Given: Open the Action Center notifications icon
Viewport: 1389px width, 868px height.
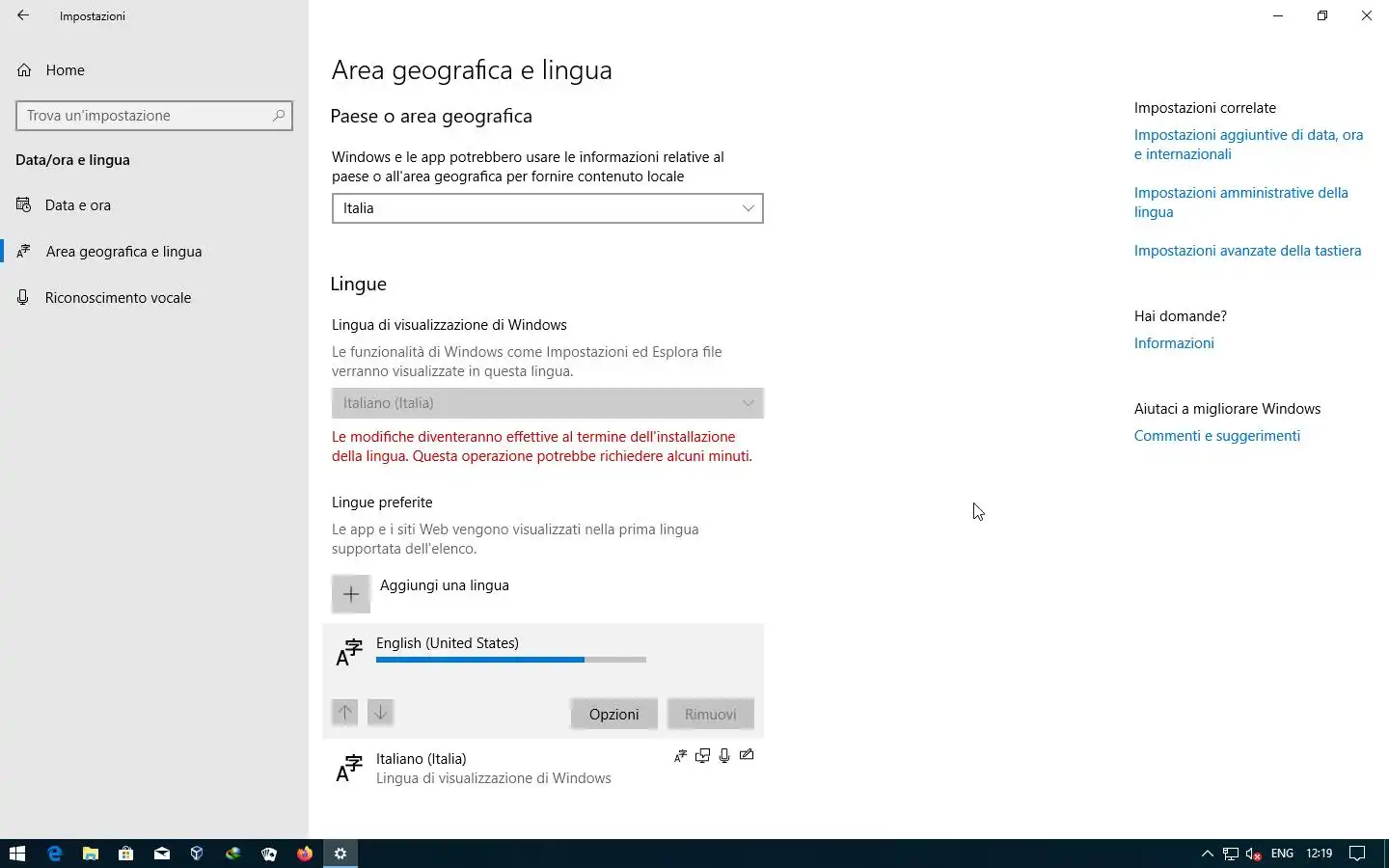Looking at the screenshot, I should click(1356, 854).
